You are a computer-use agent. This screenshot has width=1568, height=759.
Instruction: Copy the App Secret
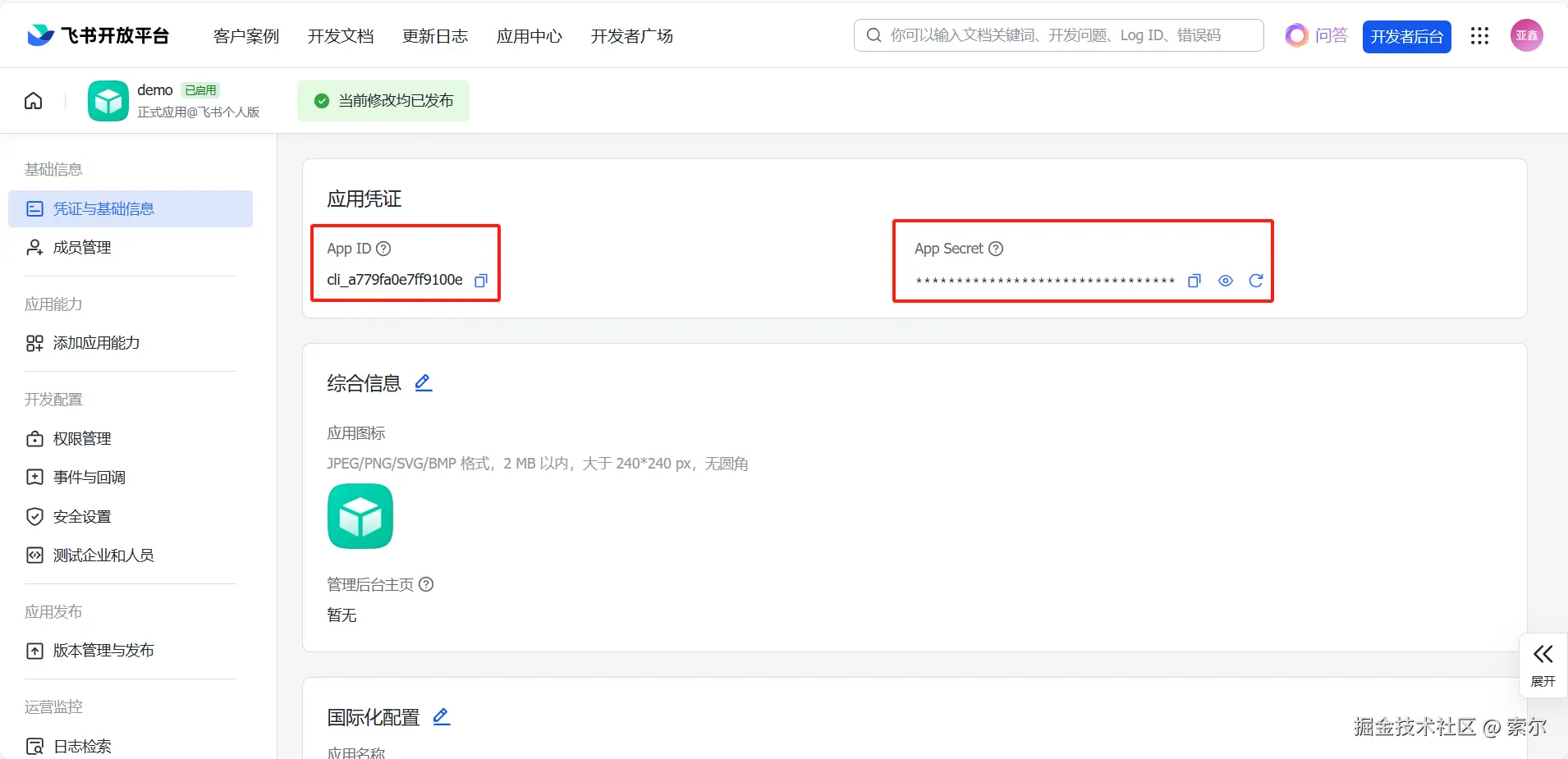1194,281
